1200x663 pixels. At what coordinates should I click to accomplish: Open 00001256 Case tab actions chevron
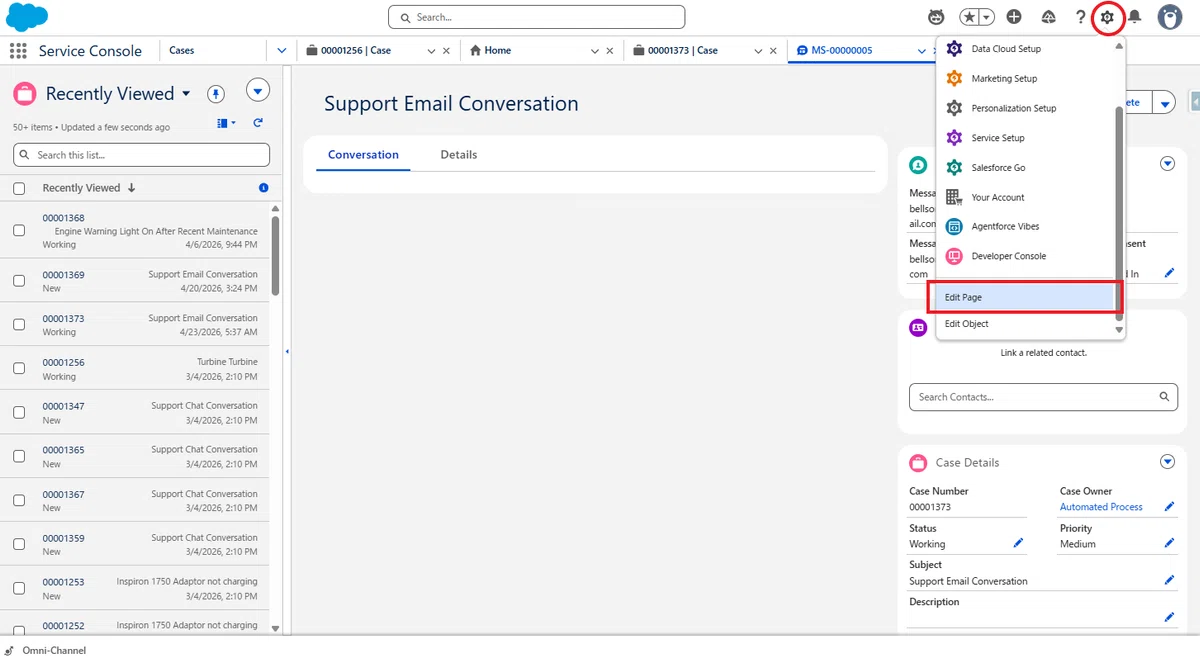(432, 50)
